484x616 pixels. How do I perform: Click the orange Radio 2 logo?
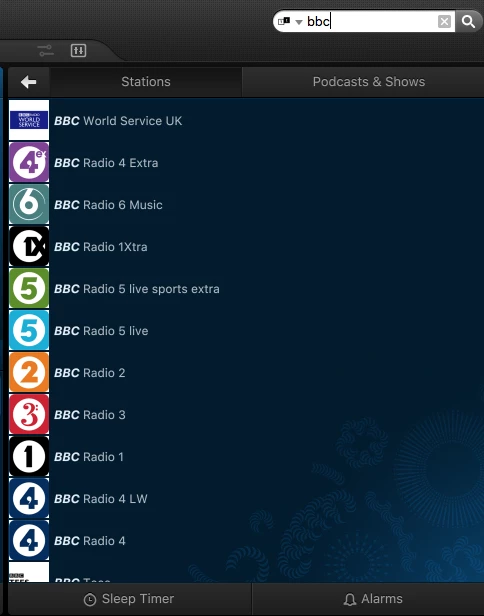click(29, 372)
